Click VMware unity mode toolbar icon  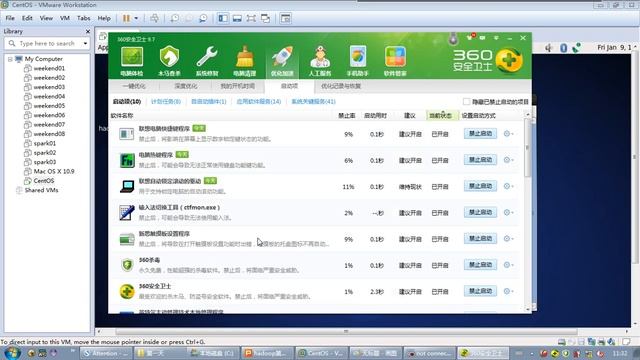coord(265,18)
